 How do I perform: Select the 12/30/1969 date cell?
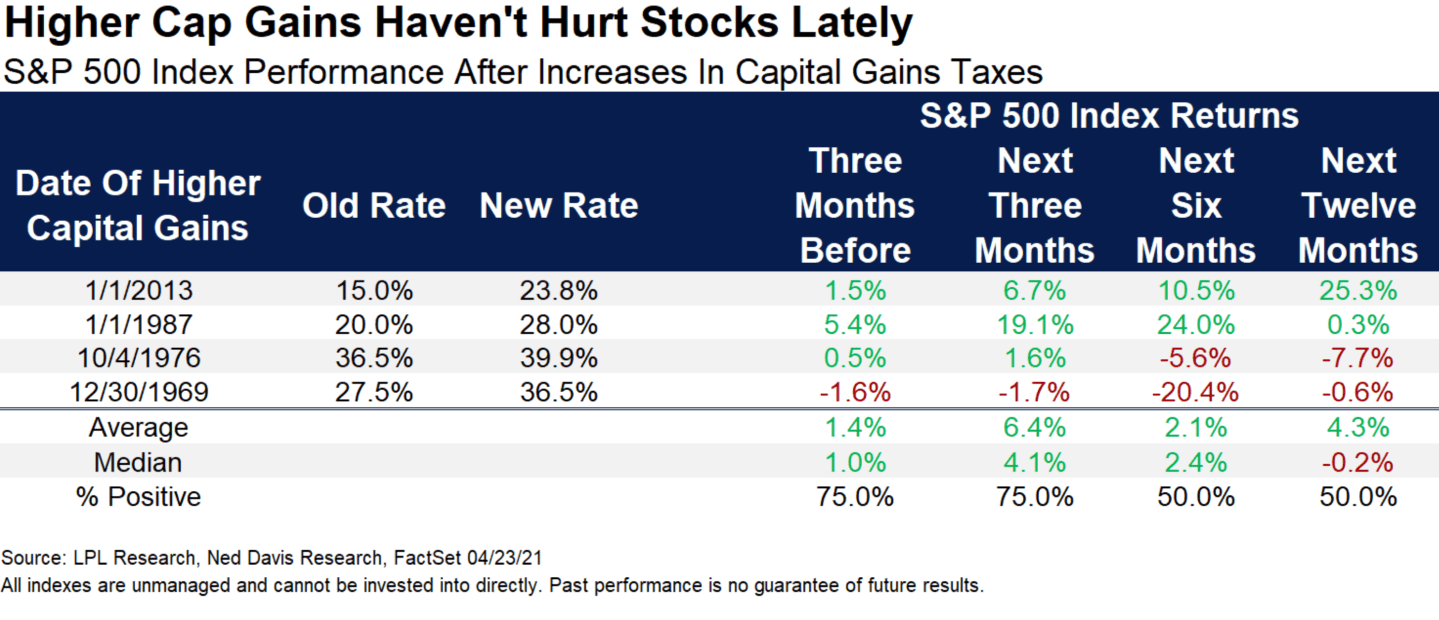(138, 391)
